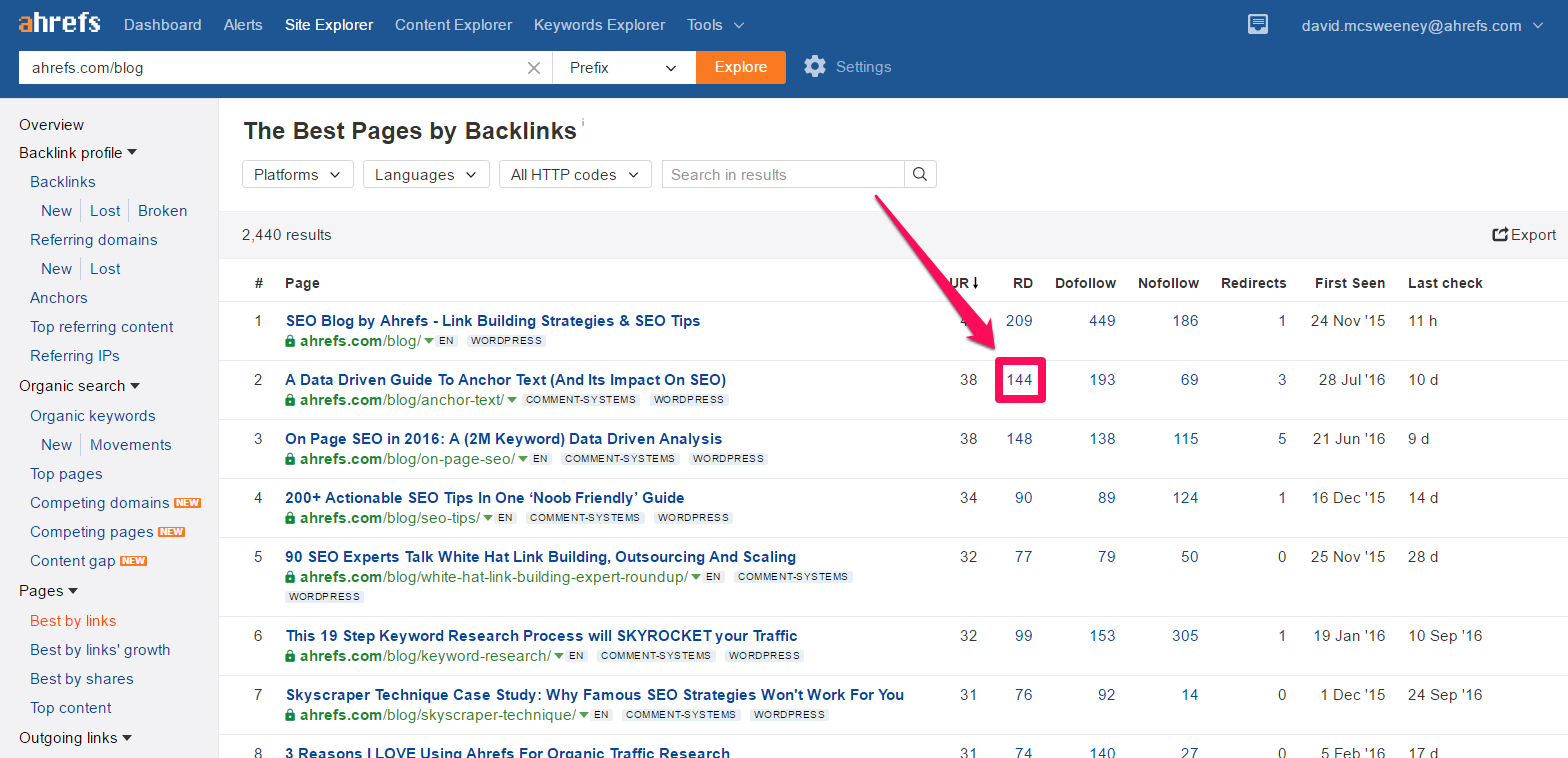Click the search magnifier icon in results
The height and width of the screenshot is (758, 1568).
920,174
